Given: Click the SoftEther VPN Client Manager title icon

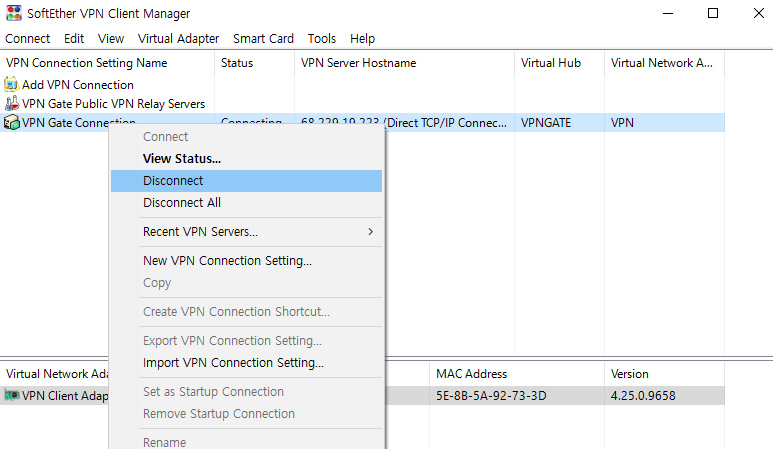Looking at the screenshot, I should tap(14, 13).
